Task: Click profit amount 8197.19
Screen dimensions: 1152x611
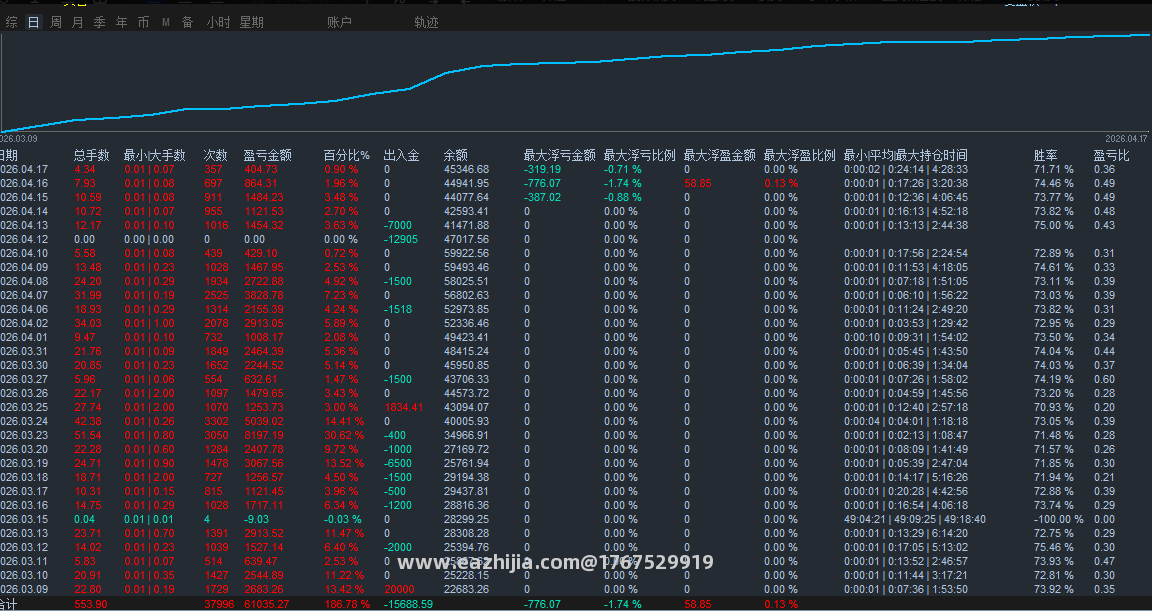Action: click(x=263, y=435)
